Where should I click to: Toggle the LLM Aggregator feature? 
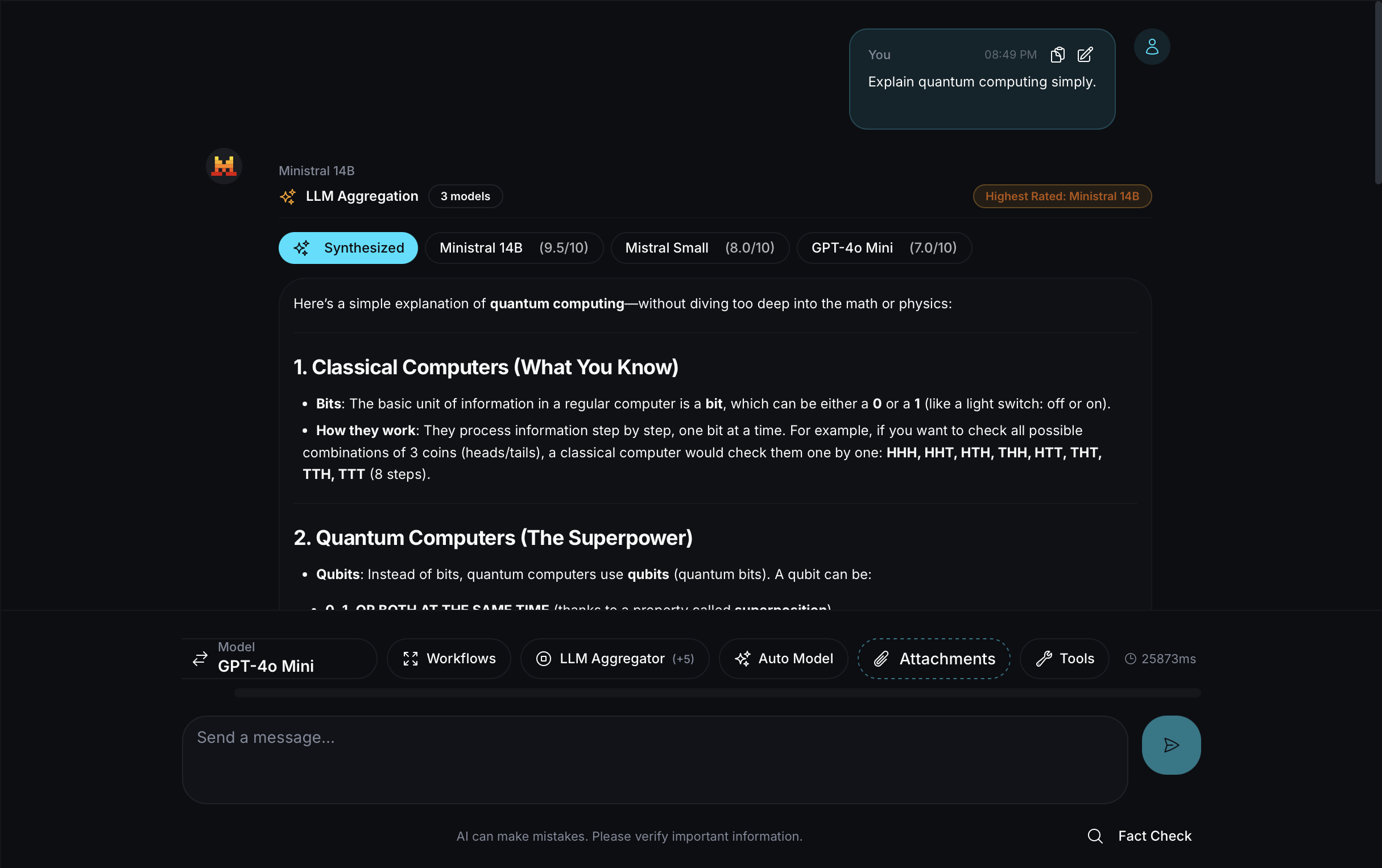(614, 659)
